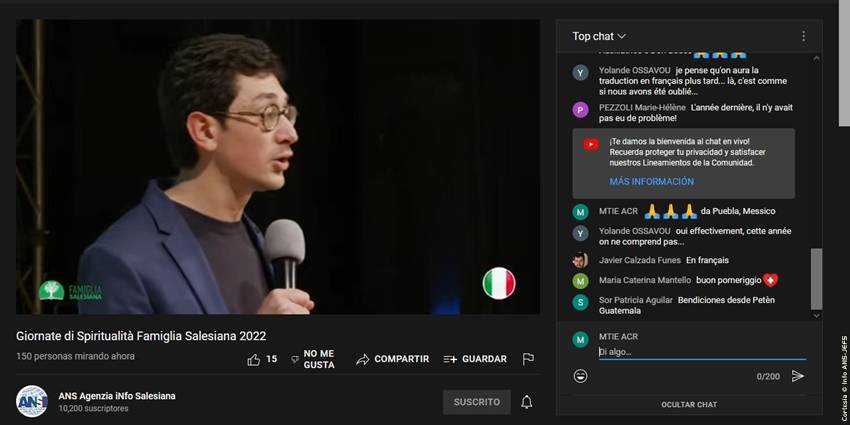
Task: Click Maria Caterina Mantello's avatar in chat
Action: tap(581, 281)
